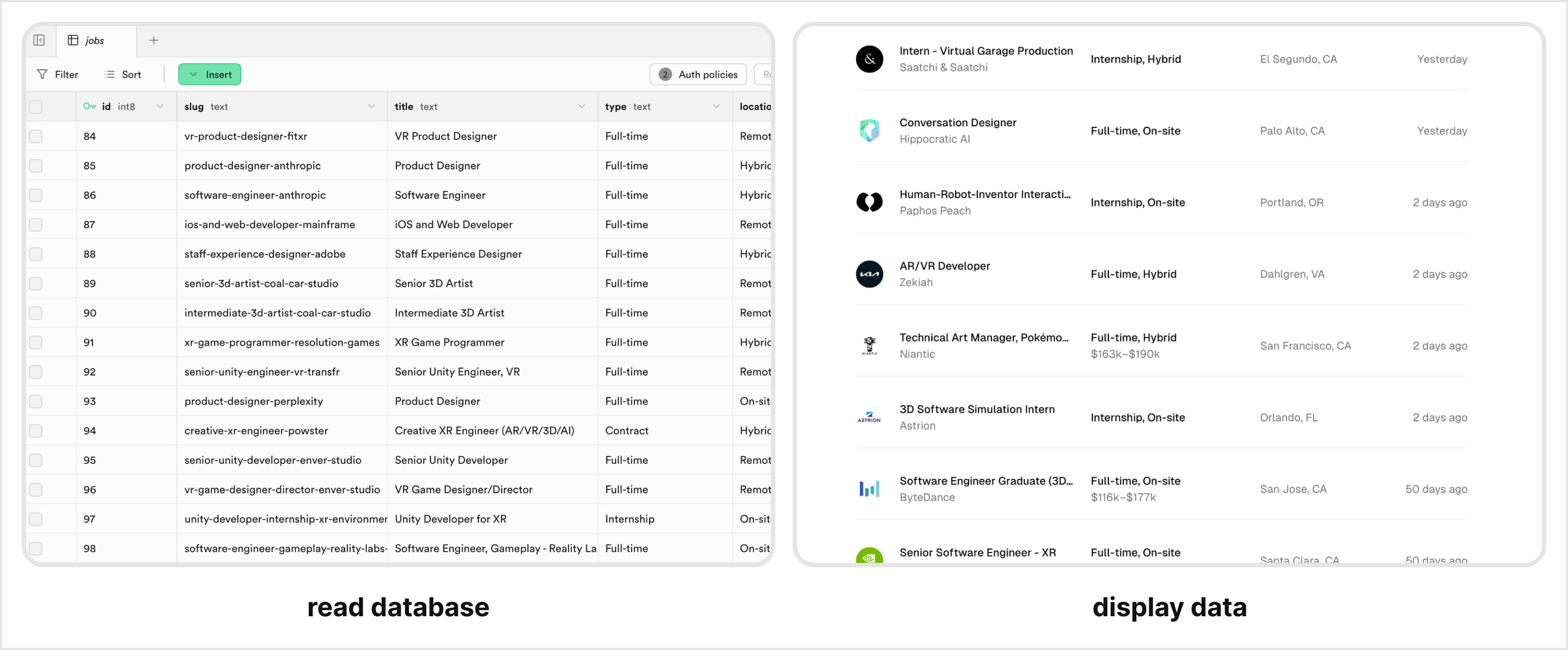1568x650 pixels.
Task: Switch to the jobs table tab
Action: (x=94, y=40)
